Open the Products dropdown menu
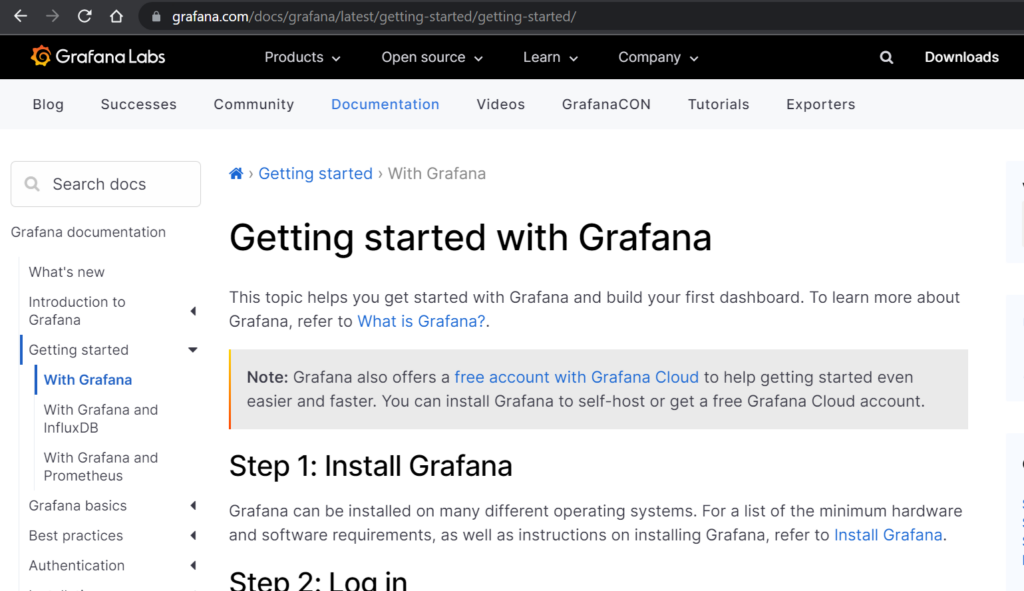 (x=302, y=58)
